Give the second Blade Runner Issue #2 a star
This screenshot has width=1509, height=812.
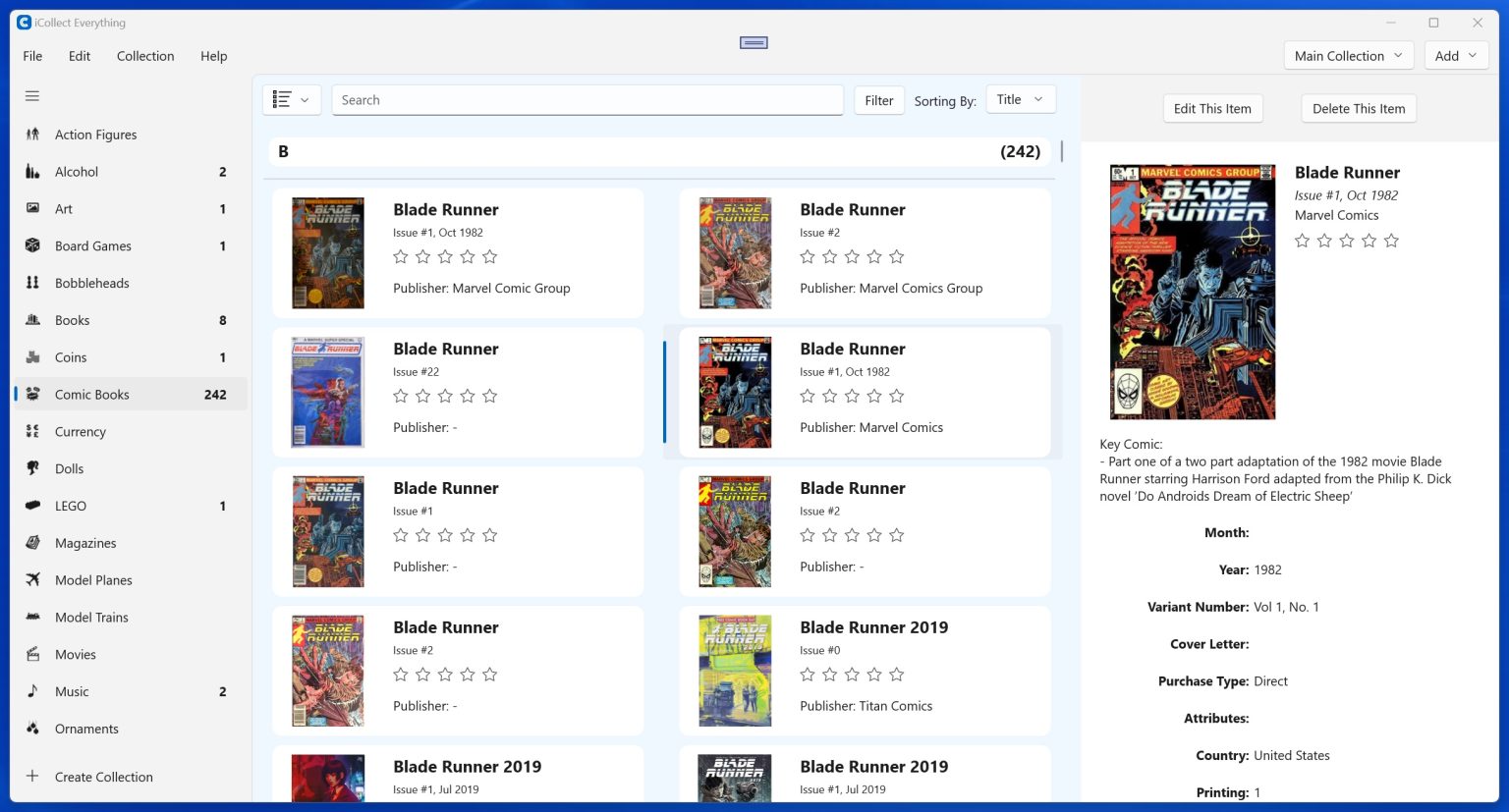(808, 535)
